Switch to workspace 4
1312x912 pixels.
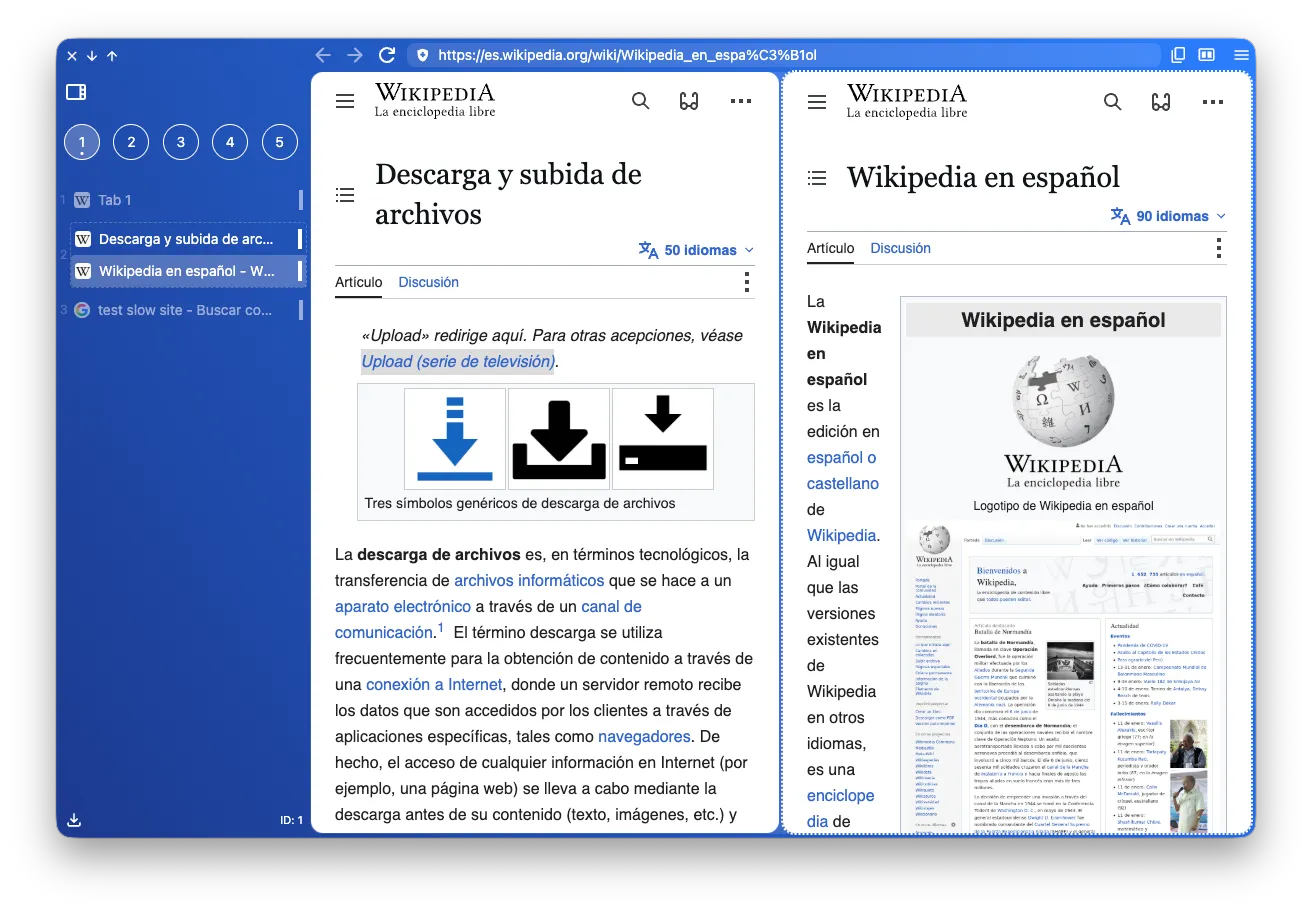pos(230,142)
